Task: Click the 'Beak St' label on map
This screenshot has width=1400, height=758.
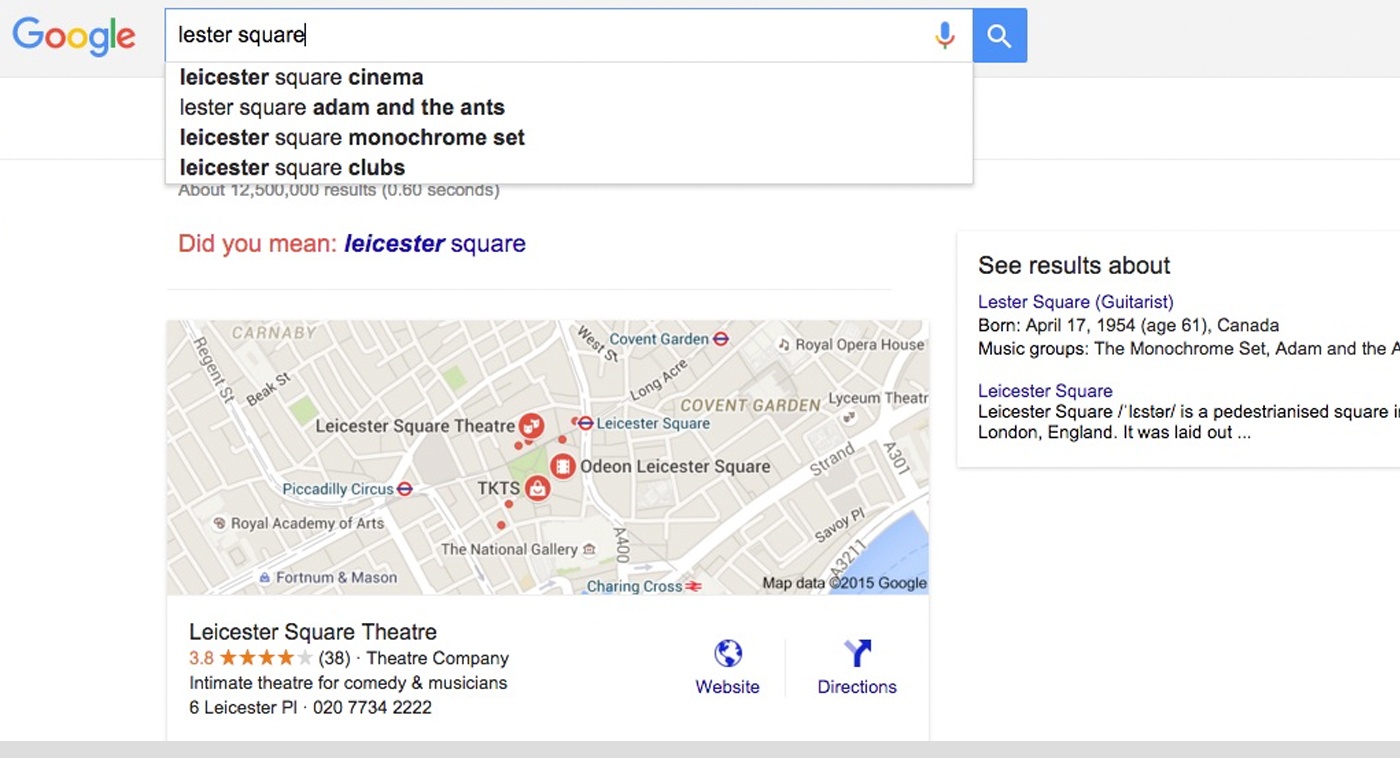Action: coord(268,389)
